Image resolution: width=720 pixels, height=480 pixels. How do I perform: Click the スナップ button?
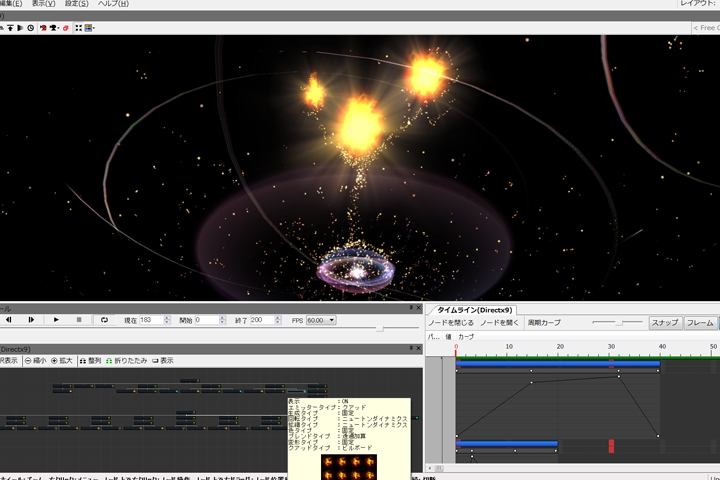tap(664, 323)
